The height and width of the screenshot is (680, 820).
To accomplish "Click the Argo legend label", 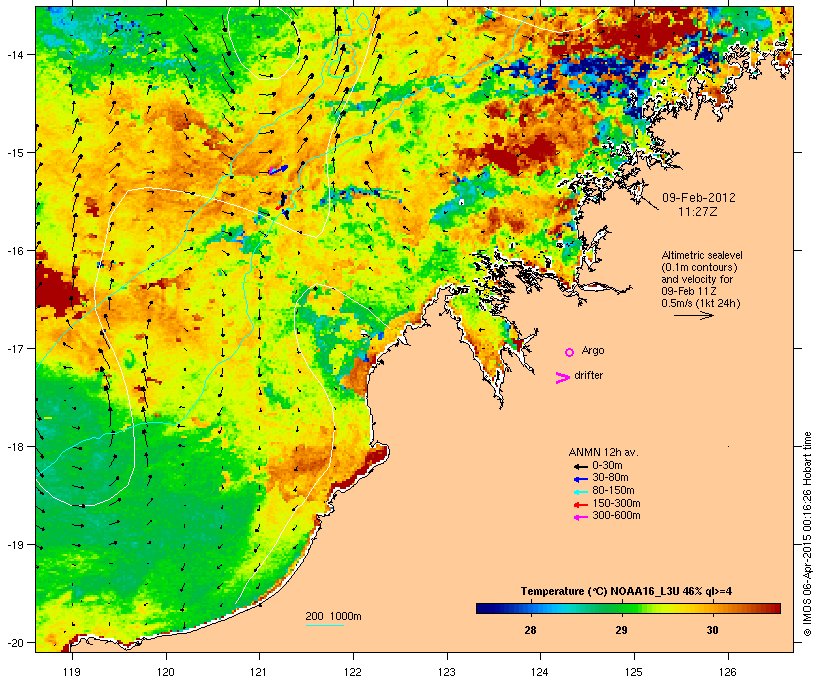I will tap(593, 350).
